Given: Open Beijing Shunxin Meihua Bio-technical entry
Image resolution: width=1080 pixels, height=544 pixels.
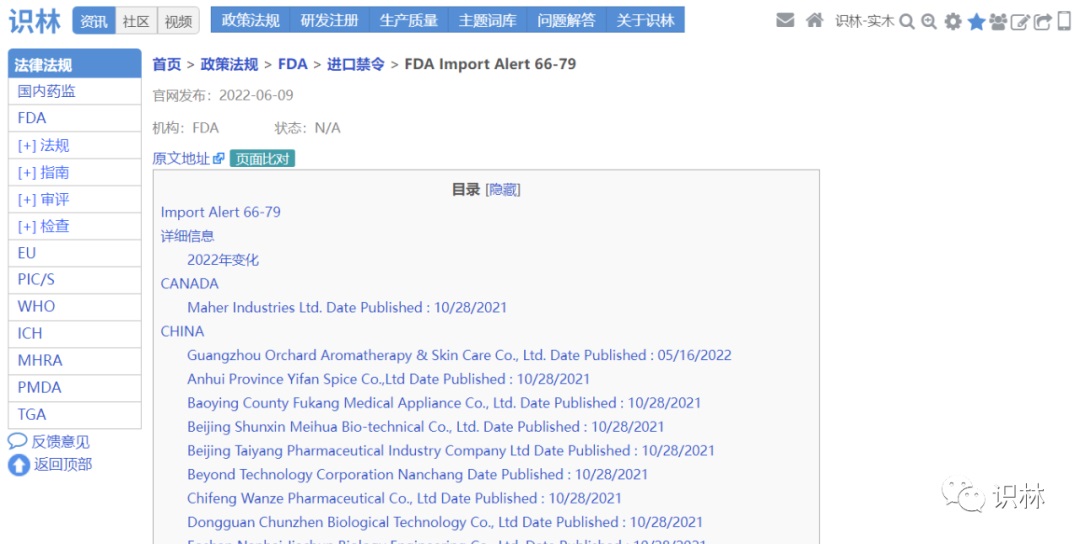Looking at the screenshot, I should click(x=426, y=427).
